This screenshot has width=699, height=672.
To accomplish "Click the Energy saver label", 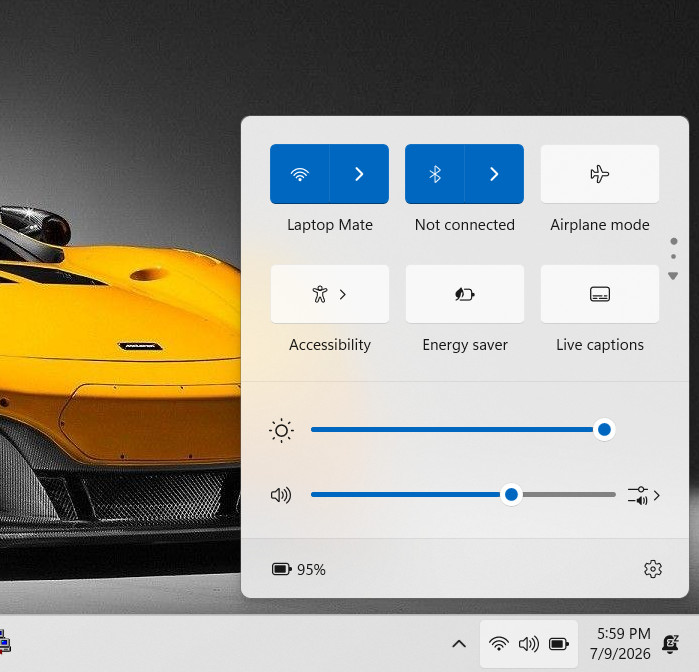I will [x=465, y=345].
